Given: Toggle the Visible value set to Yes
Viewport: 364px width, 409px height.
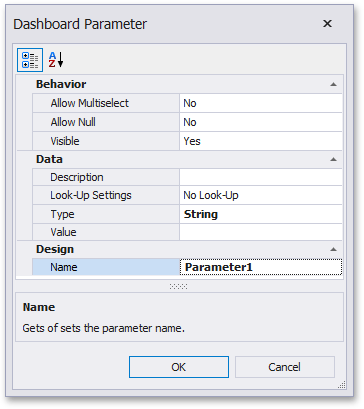Looking at the screenshot, I should 261,141.
